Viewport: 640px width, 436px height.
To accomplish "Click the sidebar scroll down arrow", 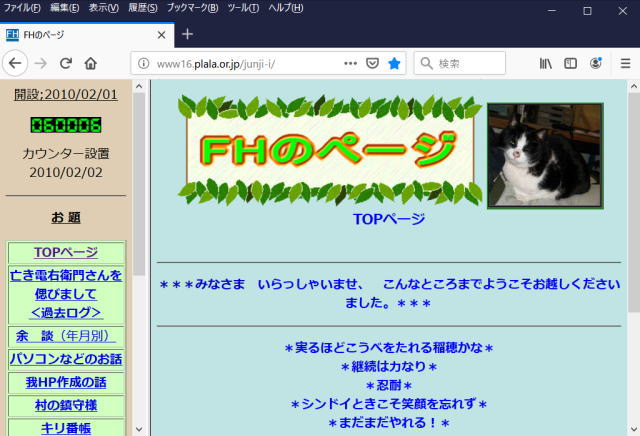I will click(139, 429).
